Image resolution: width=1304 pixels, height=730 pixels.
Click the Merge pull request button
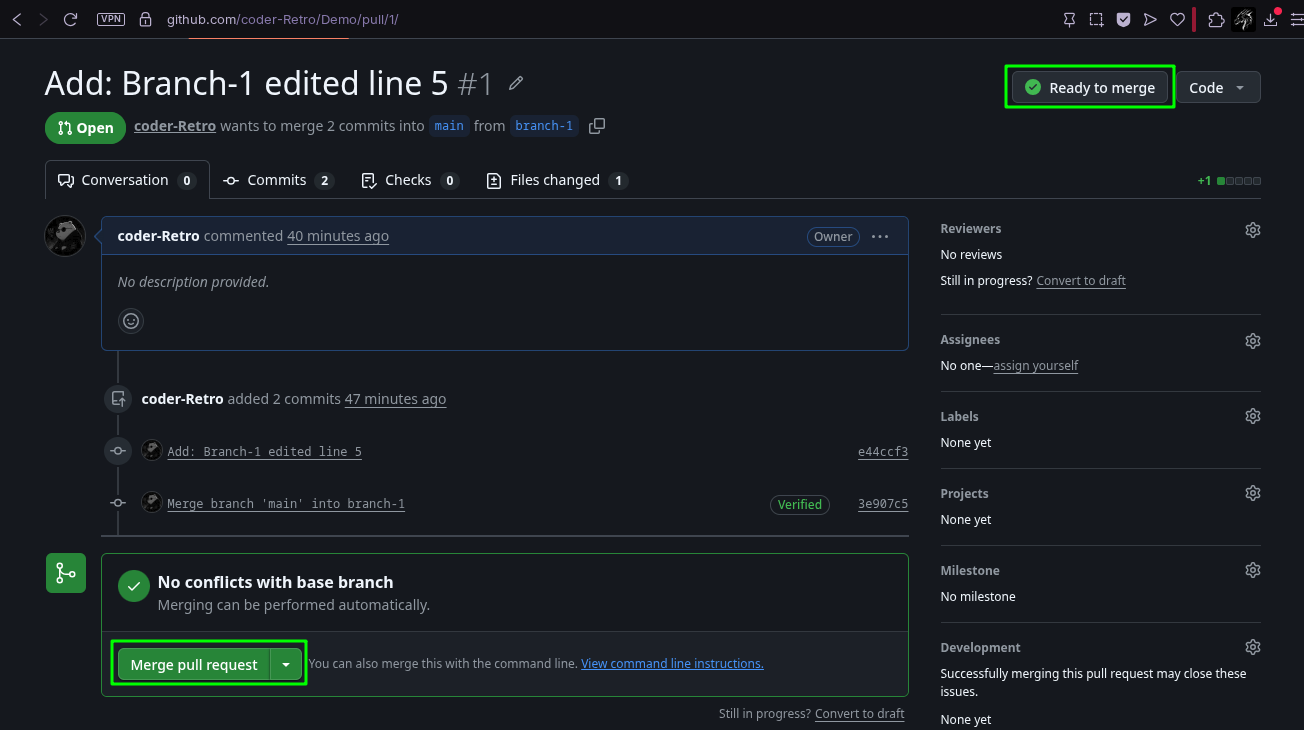click(194, 665)
